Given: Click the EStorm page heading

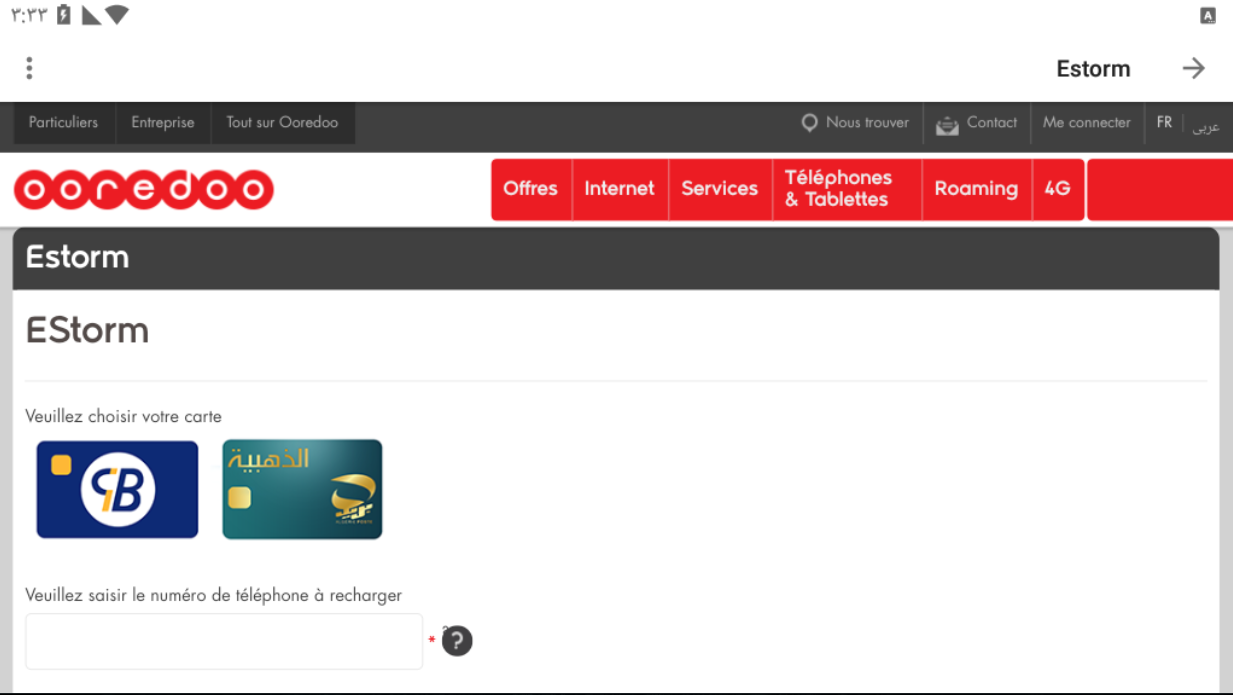Looking at the screenshot, I should pyautogui.click(x=87, y=330).
